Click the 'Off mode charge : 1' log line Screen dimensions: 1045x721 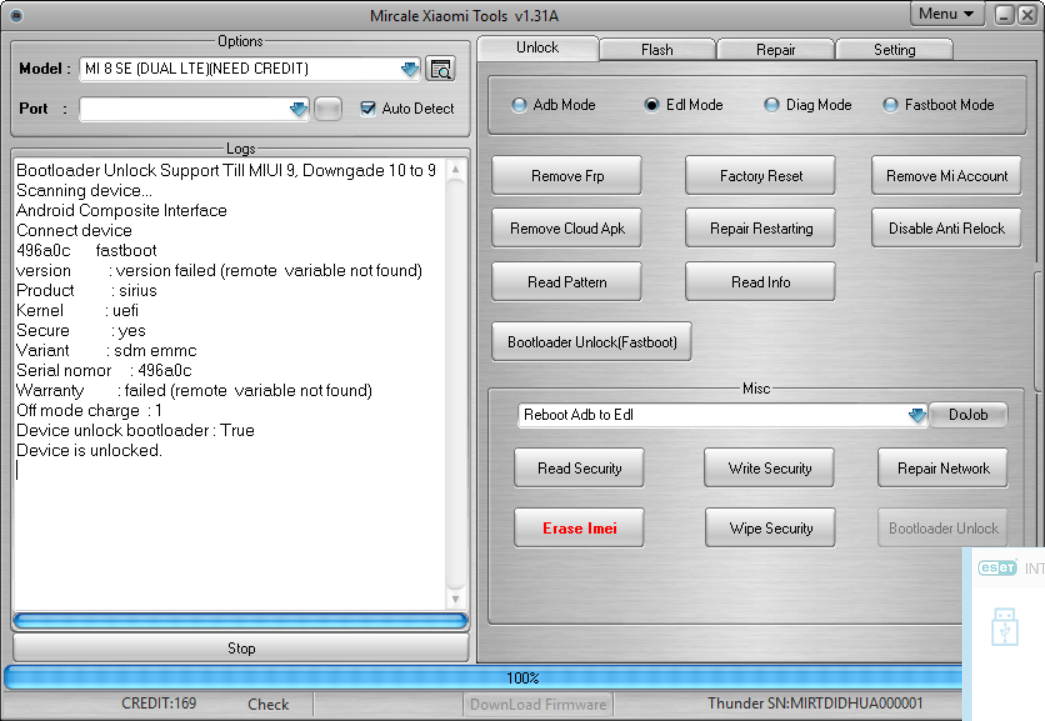pyautogui.click(x=89, y=410)
